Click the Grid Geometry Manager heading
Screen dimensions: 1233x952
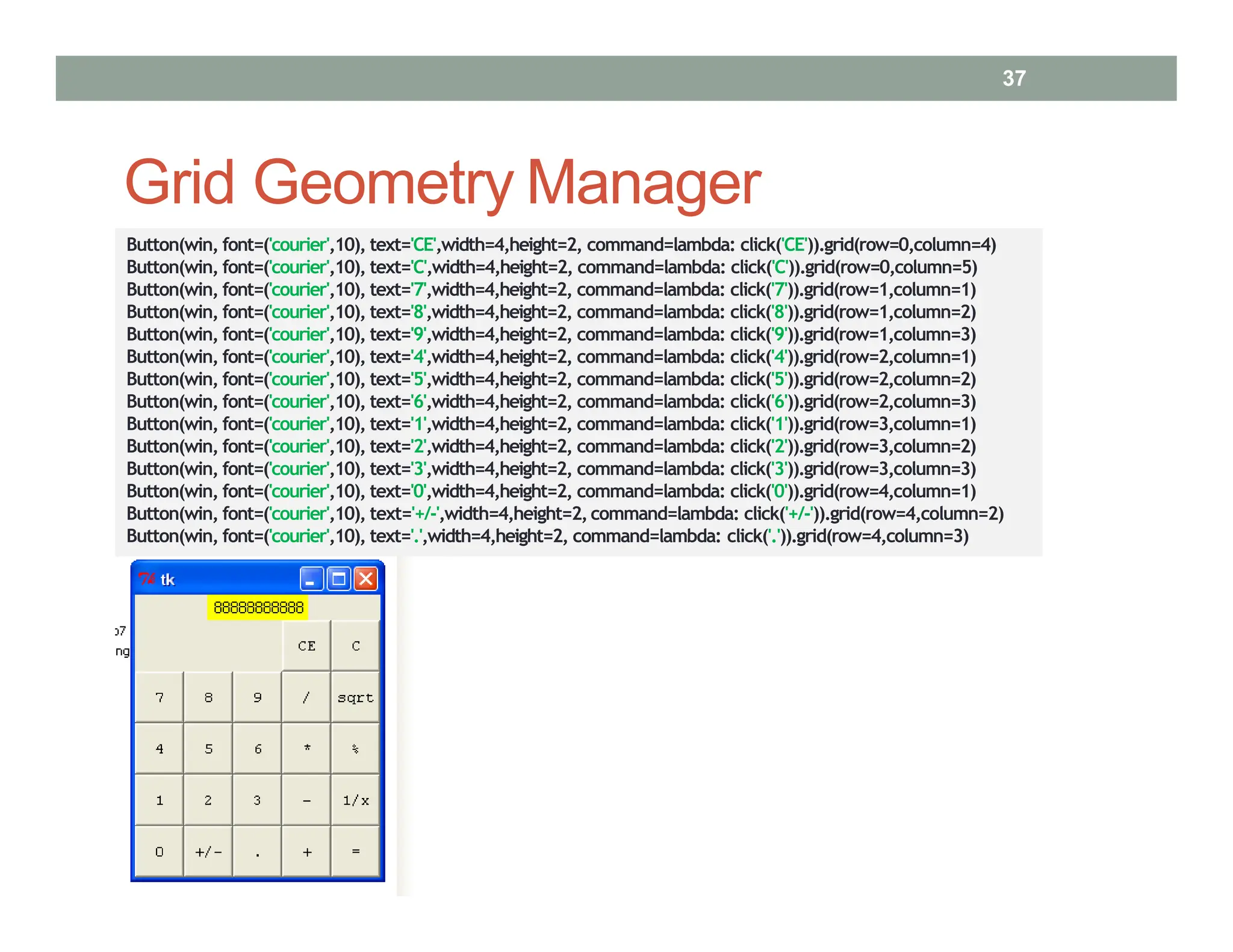(x=443, y=182)
